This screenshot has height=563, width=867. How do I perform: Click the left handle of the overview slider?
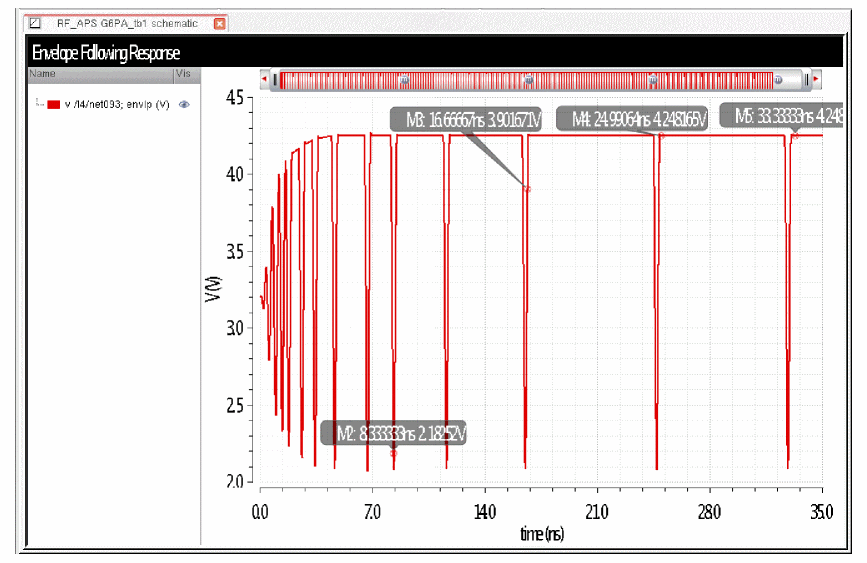coord(275,80)
